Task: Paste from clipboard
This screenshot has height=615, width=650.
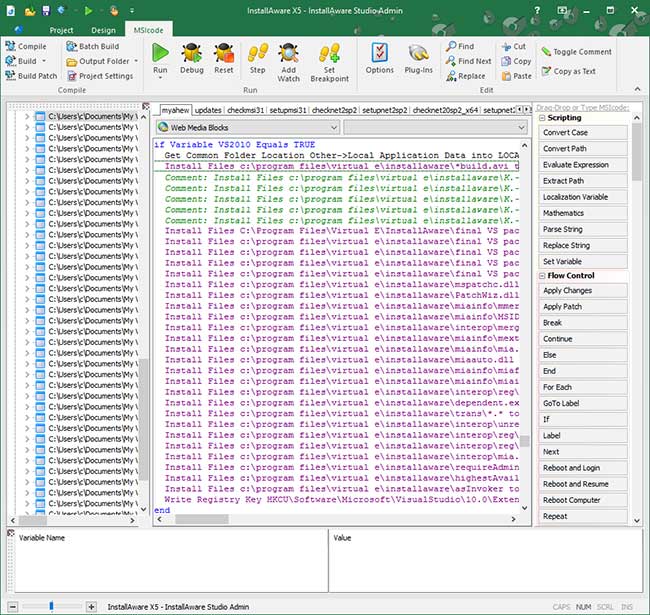Action: (516, 76)
